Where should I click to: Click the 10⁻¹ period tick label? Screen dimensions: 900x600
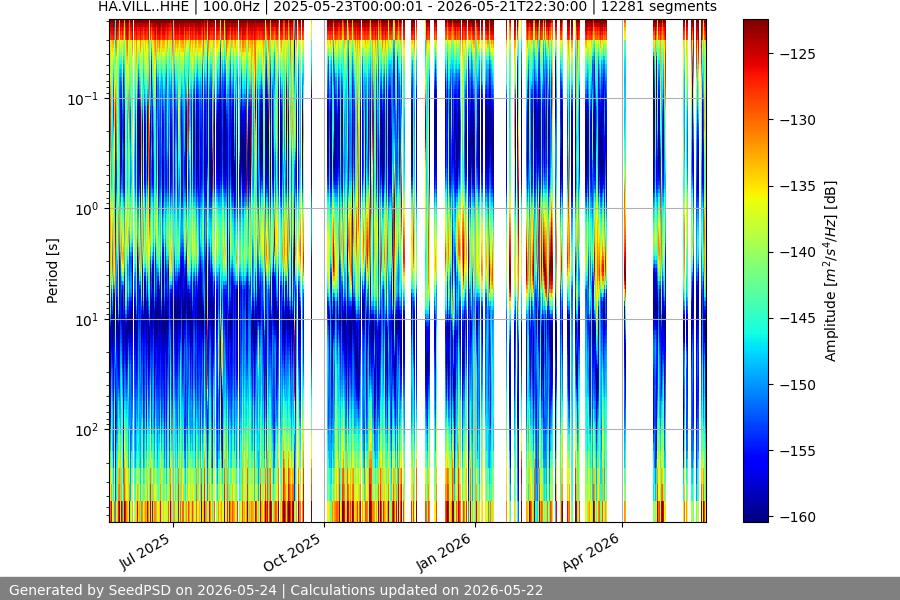pyautogui.click(x=82, y=99)
